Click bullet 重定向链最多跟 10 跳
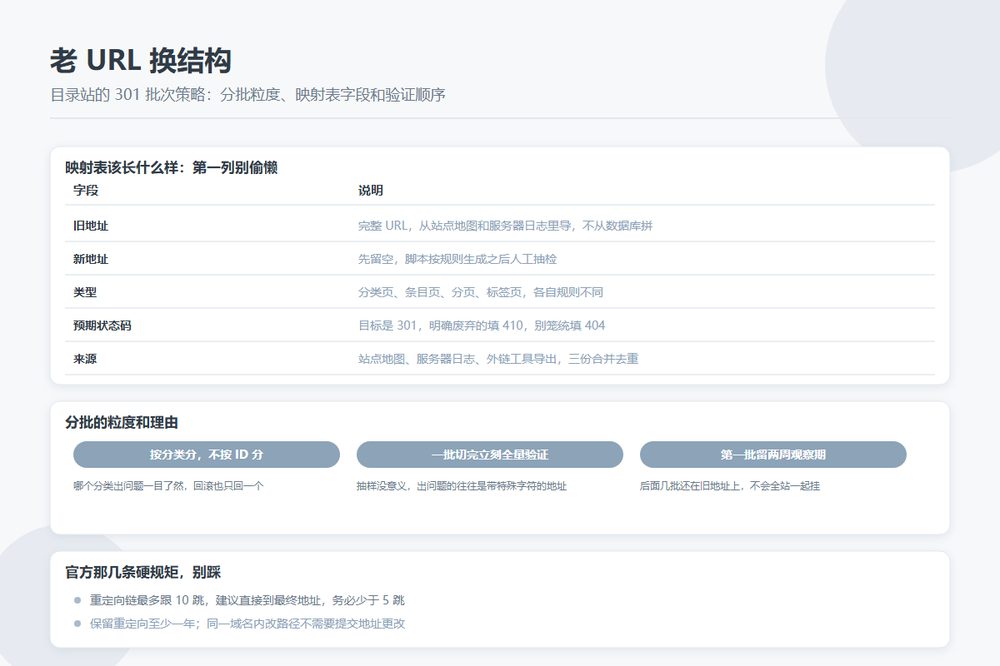Screen dimensions: 1000x666 tap(247, 600)
